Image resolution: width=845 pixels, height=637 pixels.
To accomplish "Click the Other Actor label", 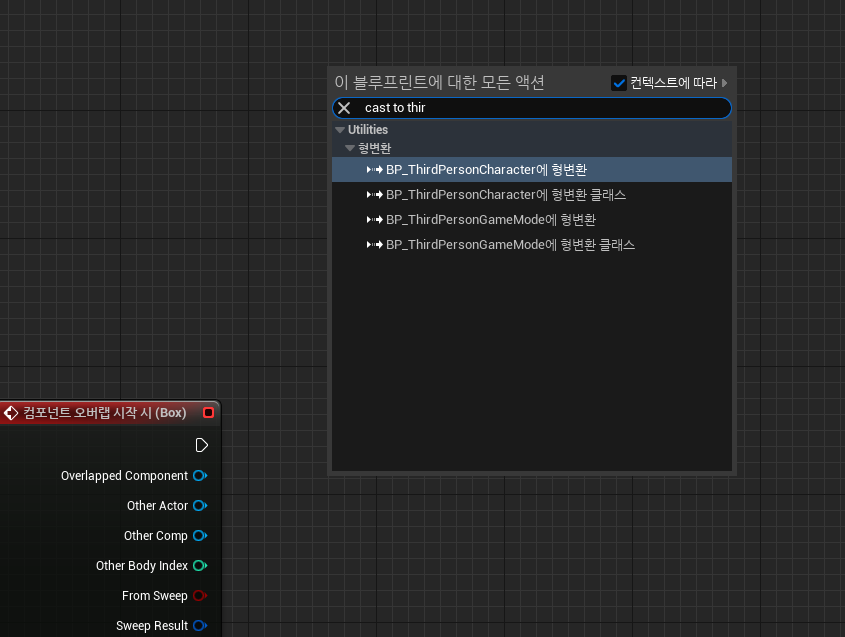I will click(157, 506).
